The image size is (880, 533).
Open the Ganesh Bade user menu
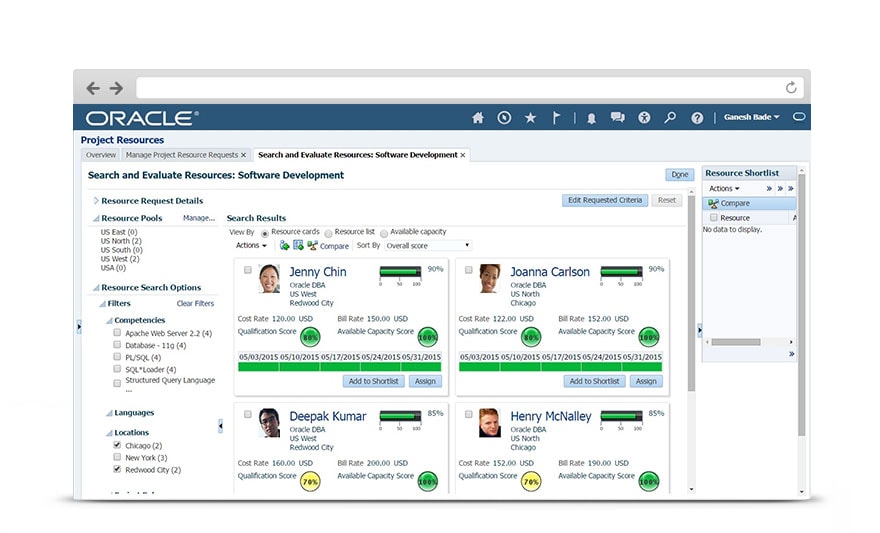tap(751, 117)
